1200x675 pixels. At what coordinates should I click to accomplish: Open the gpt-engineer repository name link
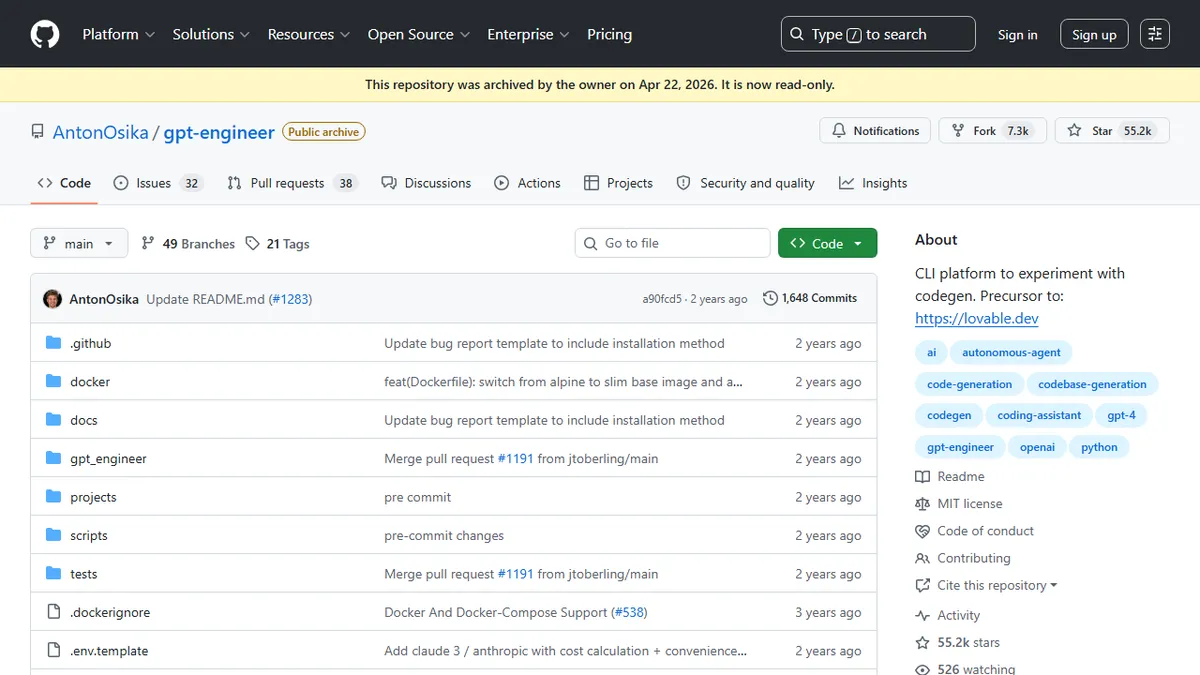[x=219, y=132]
